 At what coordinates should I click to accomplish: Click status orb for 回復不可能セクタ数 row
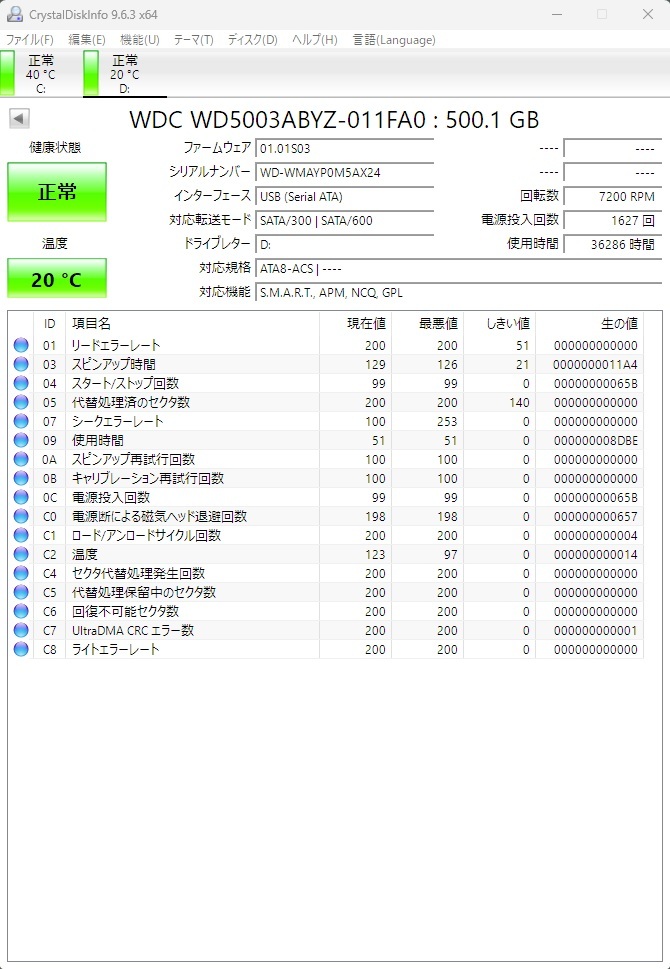21,611
